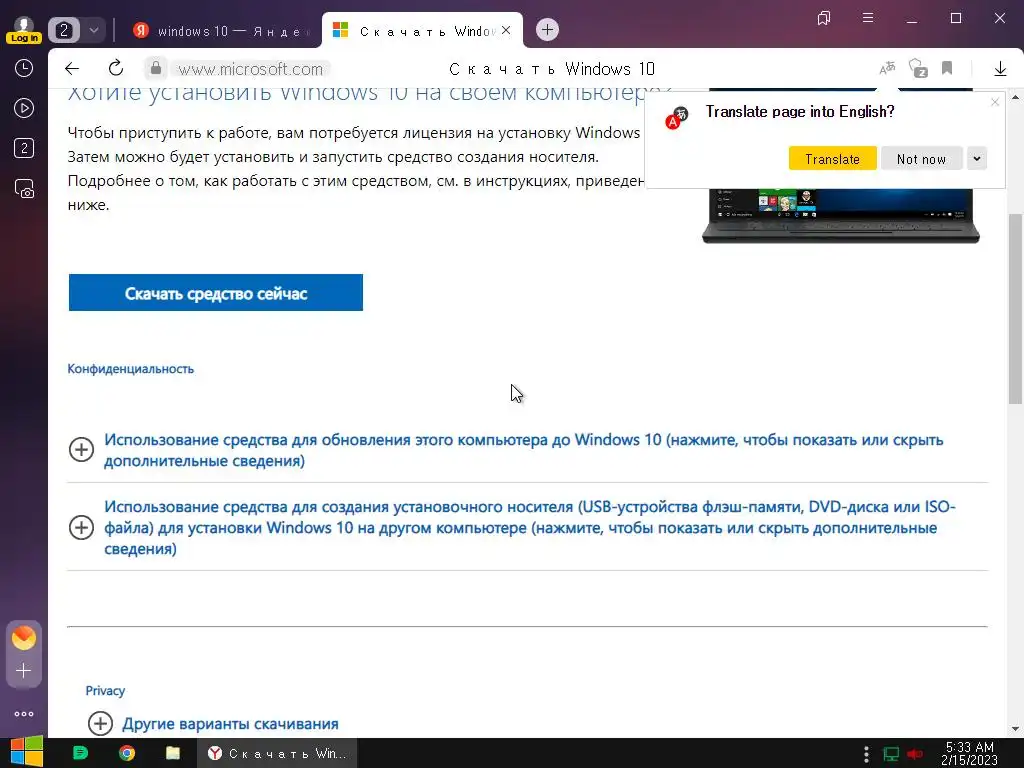Screen dimensions: 1024x768
Task: Click the page translate icon in address bar
Action: pos(888,68)
